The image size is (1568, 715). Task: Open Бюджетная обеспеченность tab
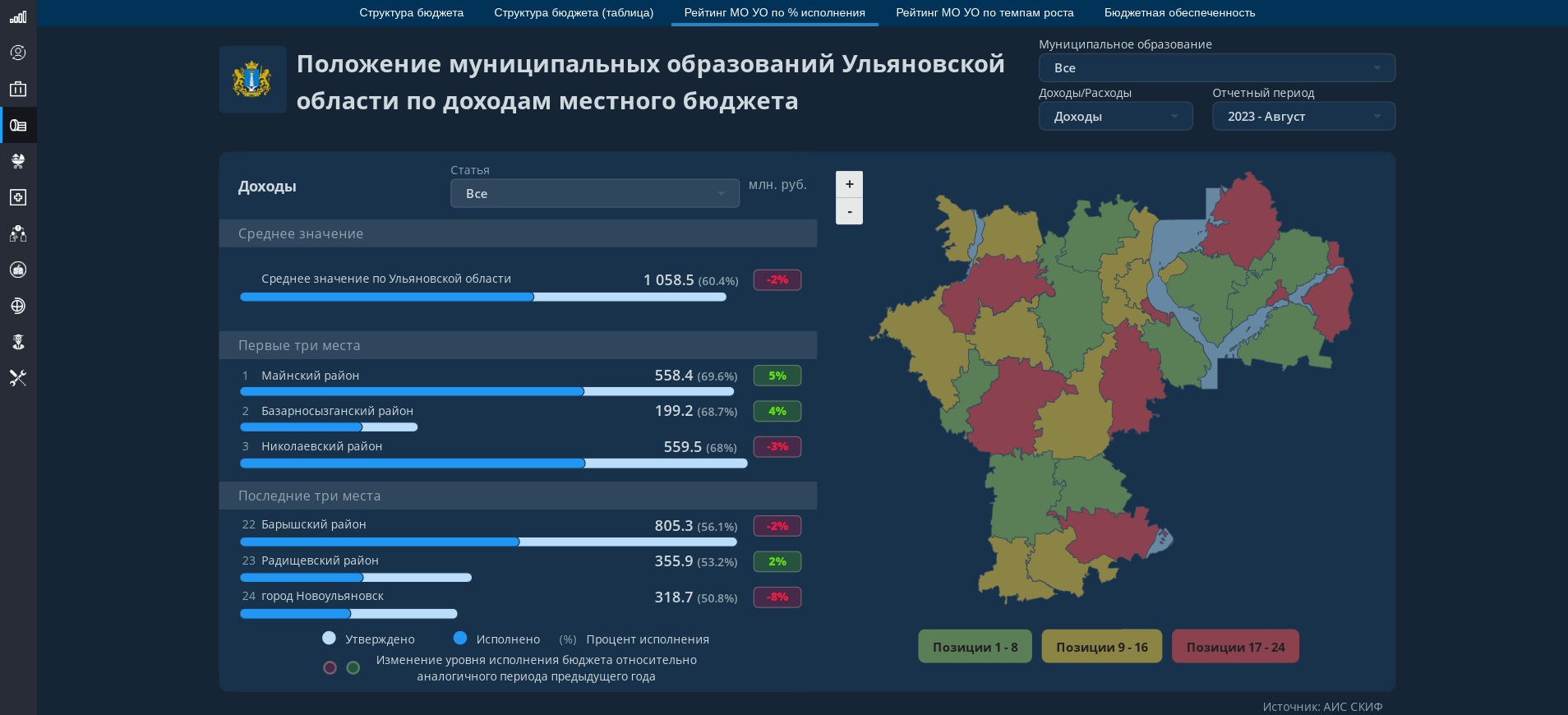tap(1179, 13)
